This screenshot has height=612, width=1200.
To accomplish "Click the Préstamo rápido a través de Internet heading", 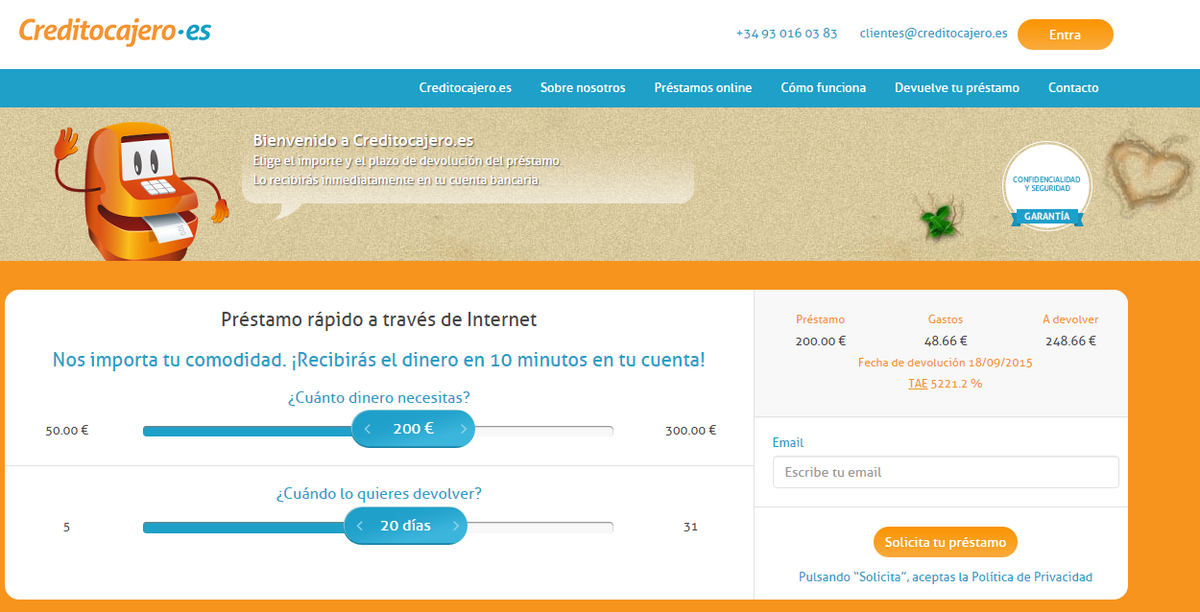I will pos(379,320).
